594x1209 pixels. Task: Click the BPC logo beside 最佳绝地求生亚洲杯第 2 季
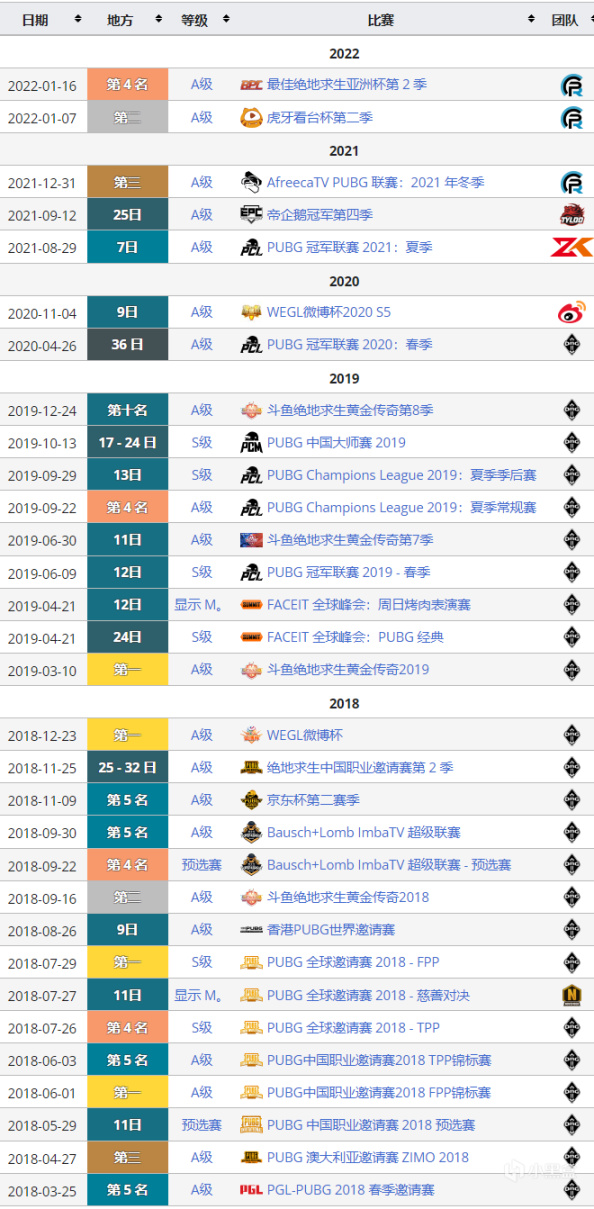[252, 85]
